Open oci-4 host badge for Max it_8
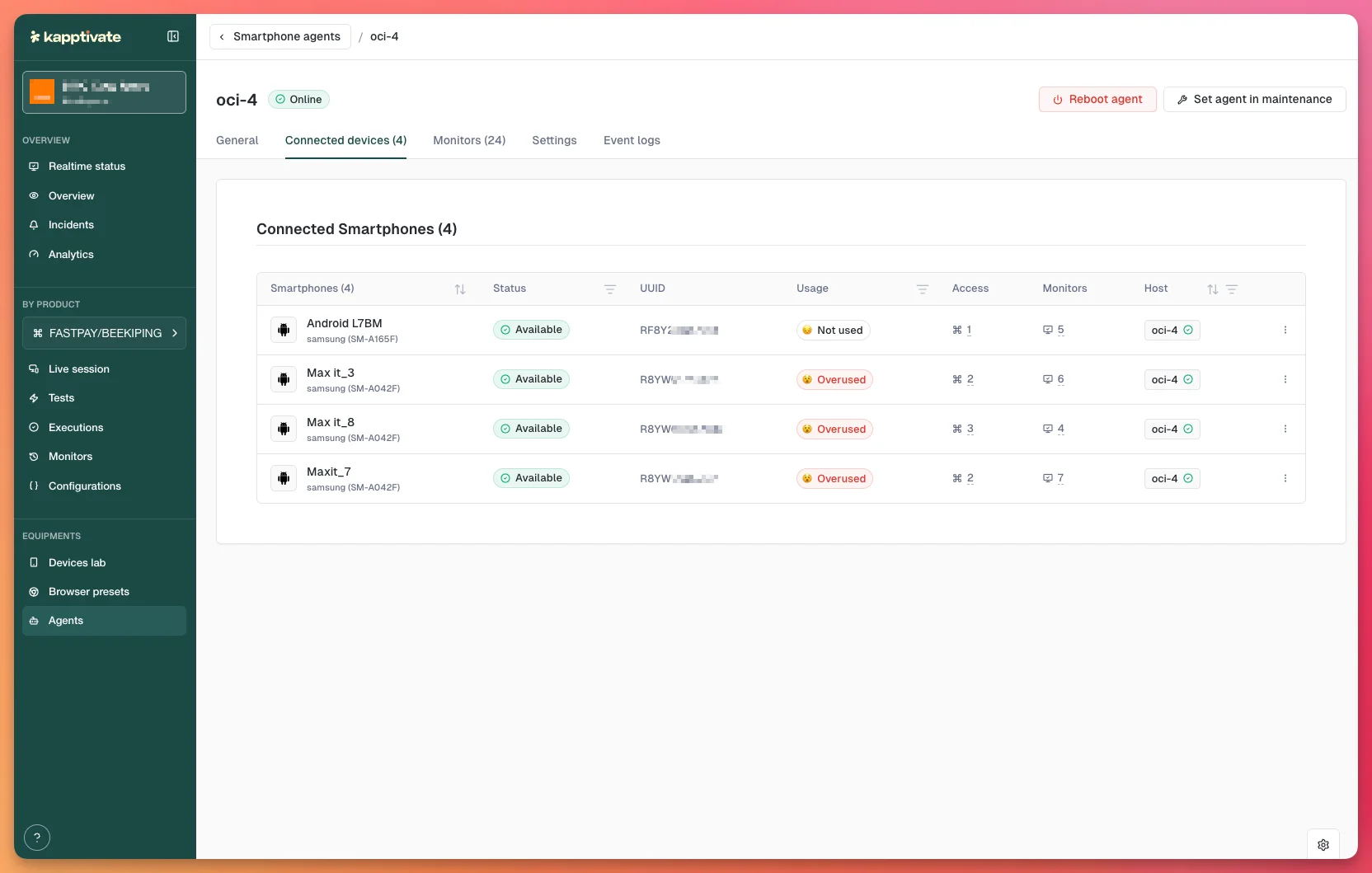1372x873 pixels. click(x=1172, y=429)
